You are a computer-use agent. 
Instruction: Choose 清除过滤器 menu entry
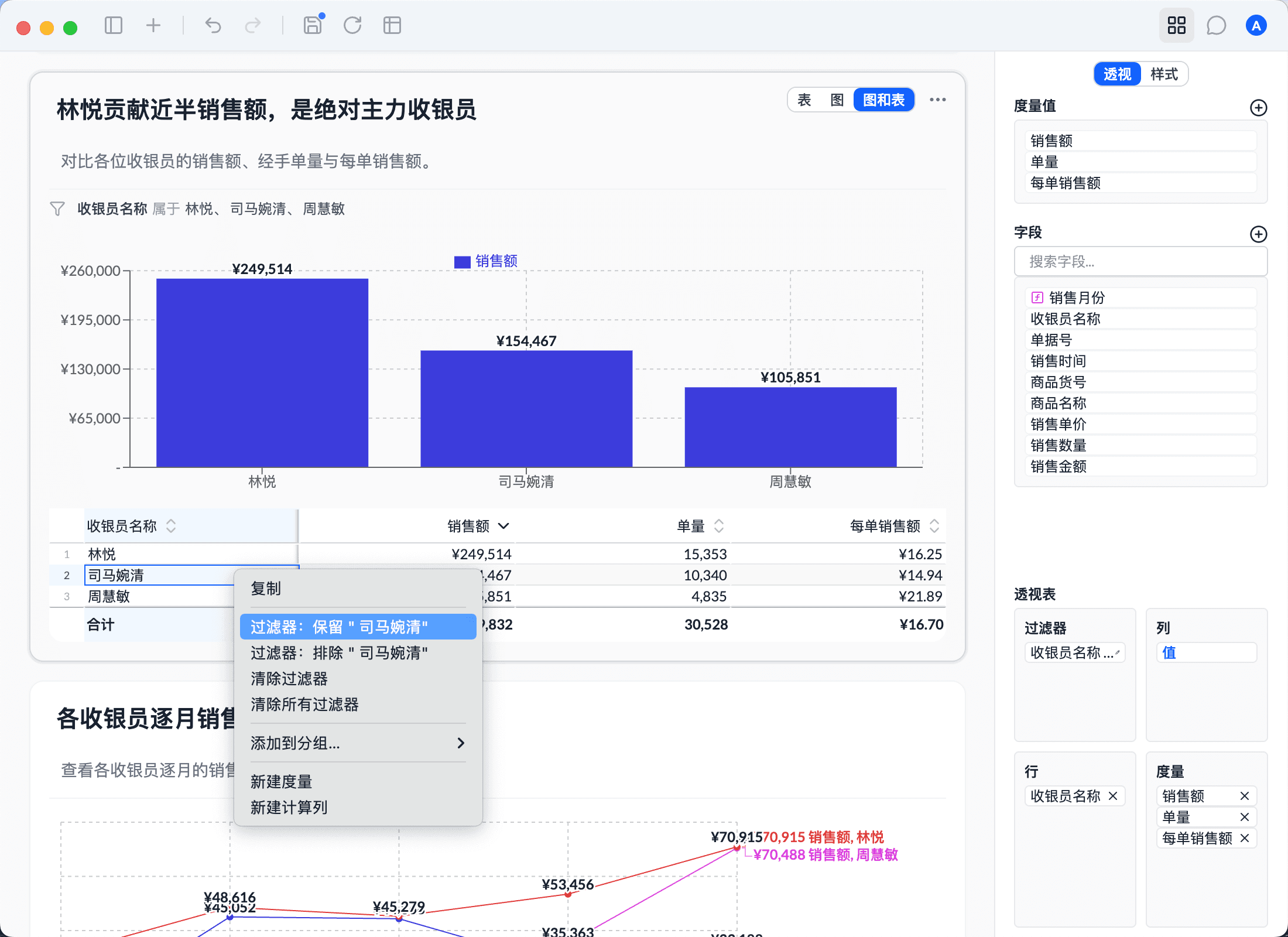(358, 678)
